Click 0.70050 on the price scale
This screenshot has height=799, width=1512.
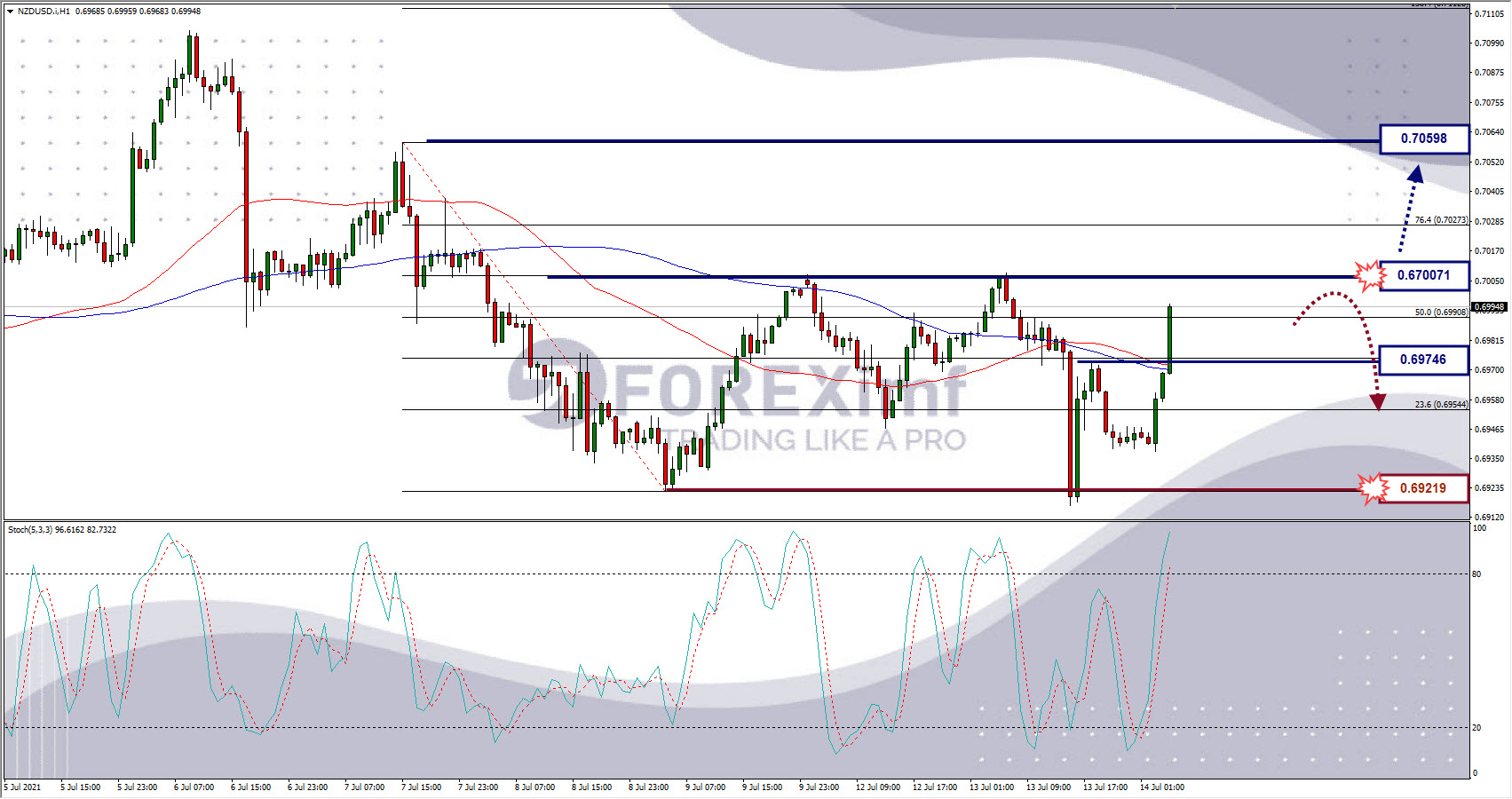pos(1489,281)
